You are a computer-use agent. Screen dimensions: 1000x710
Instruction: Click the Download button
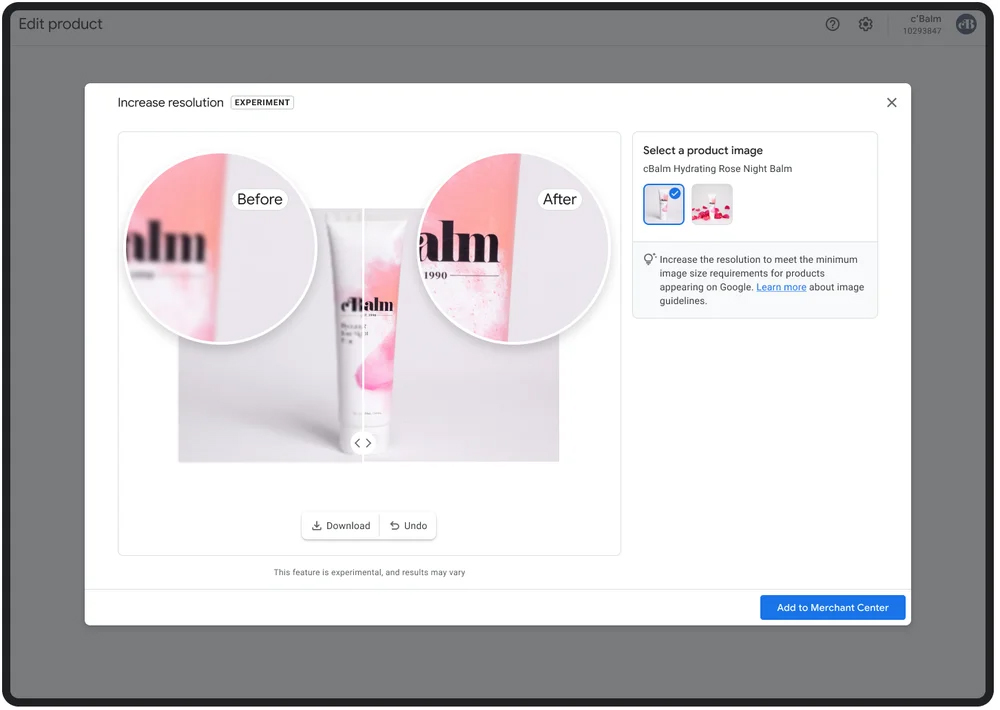click(341, 526)
